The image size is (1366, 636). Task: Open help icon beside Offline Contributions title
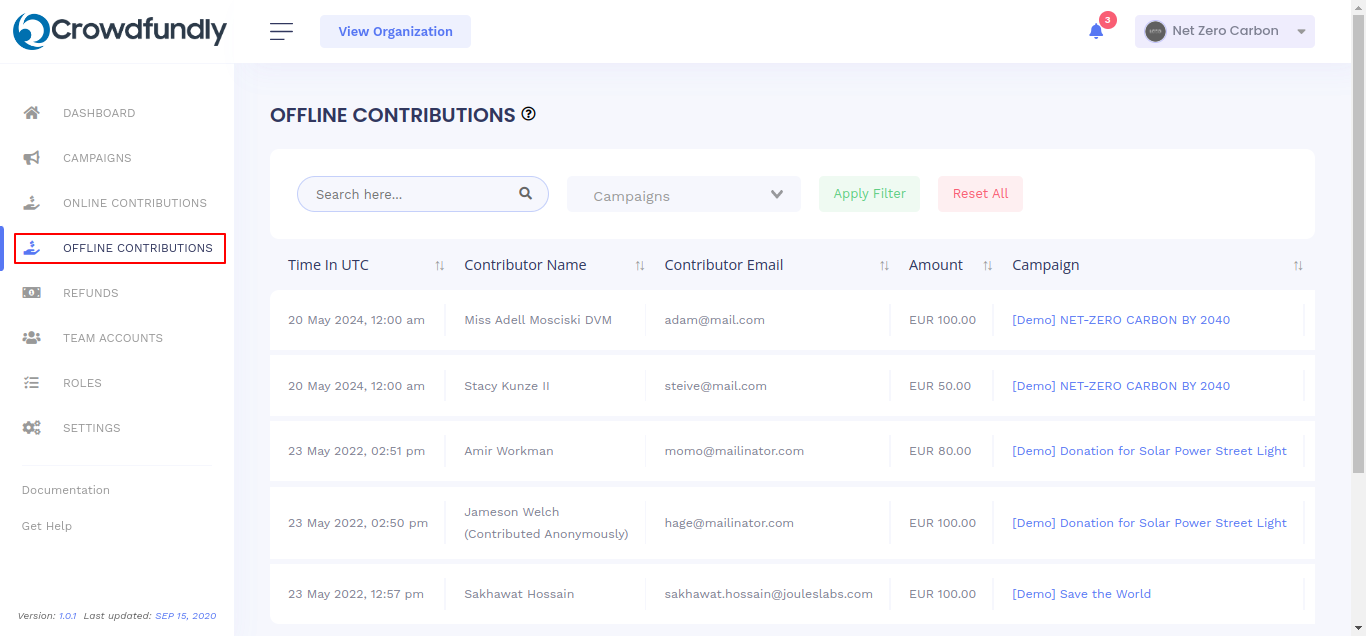coord(529,114)
